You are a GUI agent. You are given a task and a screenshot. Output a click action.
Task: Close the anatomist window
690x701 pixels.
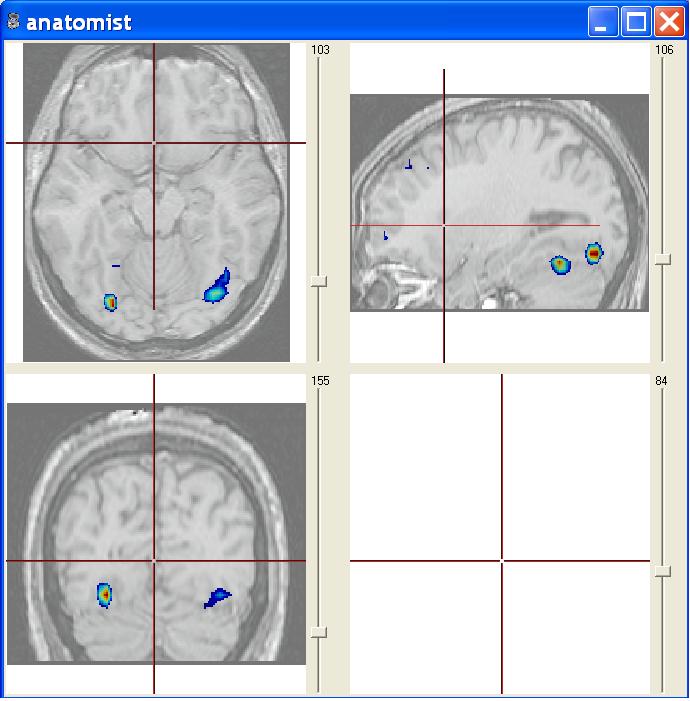tap(668, 22)
